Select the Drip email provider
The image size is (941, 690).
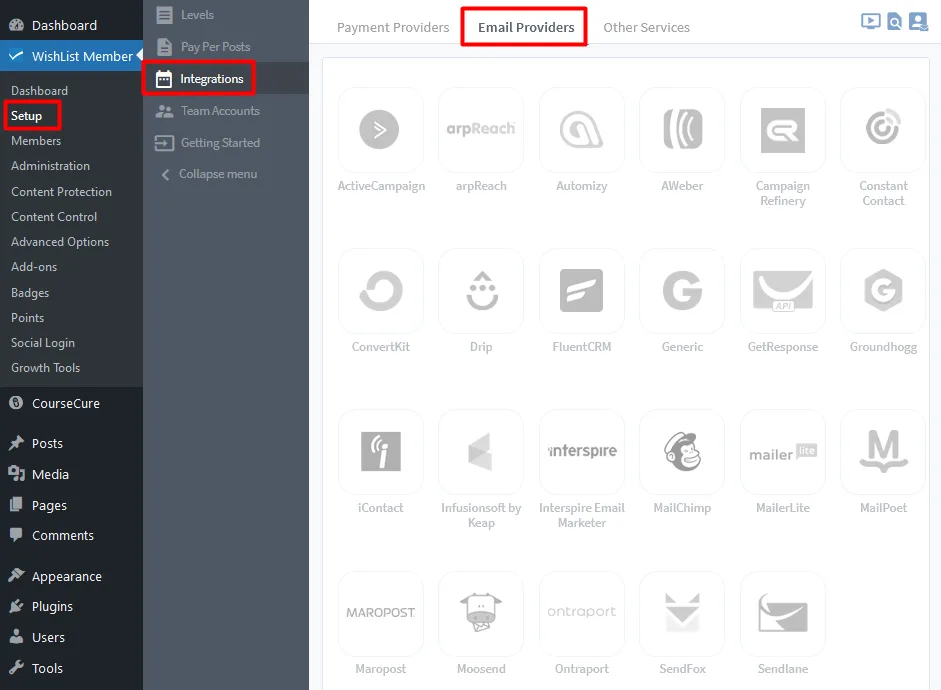(481, 291)
